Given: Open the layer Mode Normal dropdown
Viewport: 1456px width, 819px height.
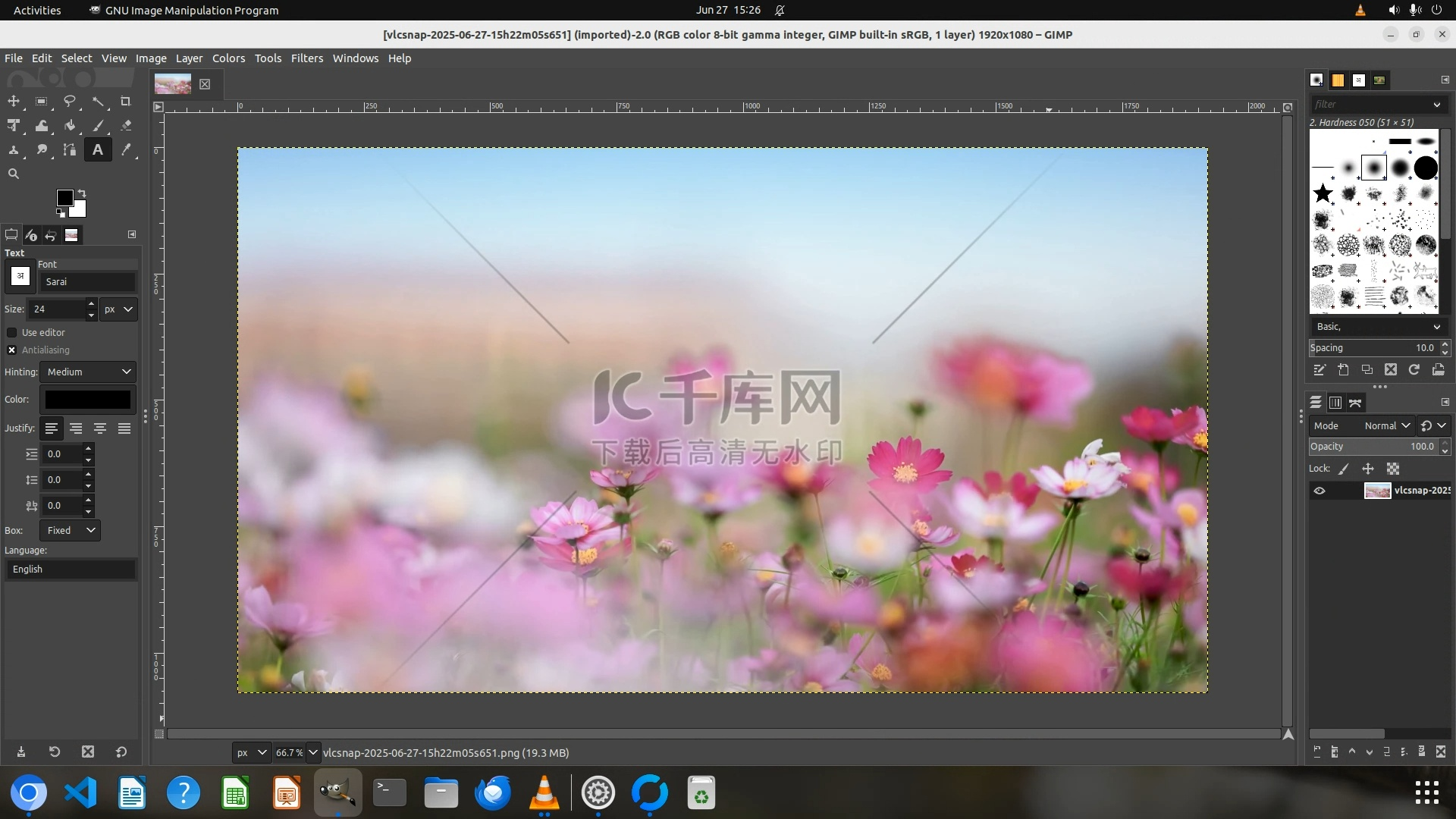Looking at the screenshot, I should pos(1386,425).
